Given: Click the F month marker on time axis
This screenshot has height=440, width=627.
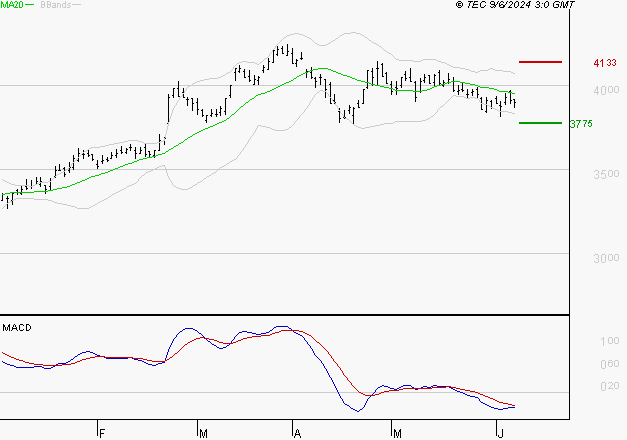Looking at the screenshot, I should 102,433.
